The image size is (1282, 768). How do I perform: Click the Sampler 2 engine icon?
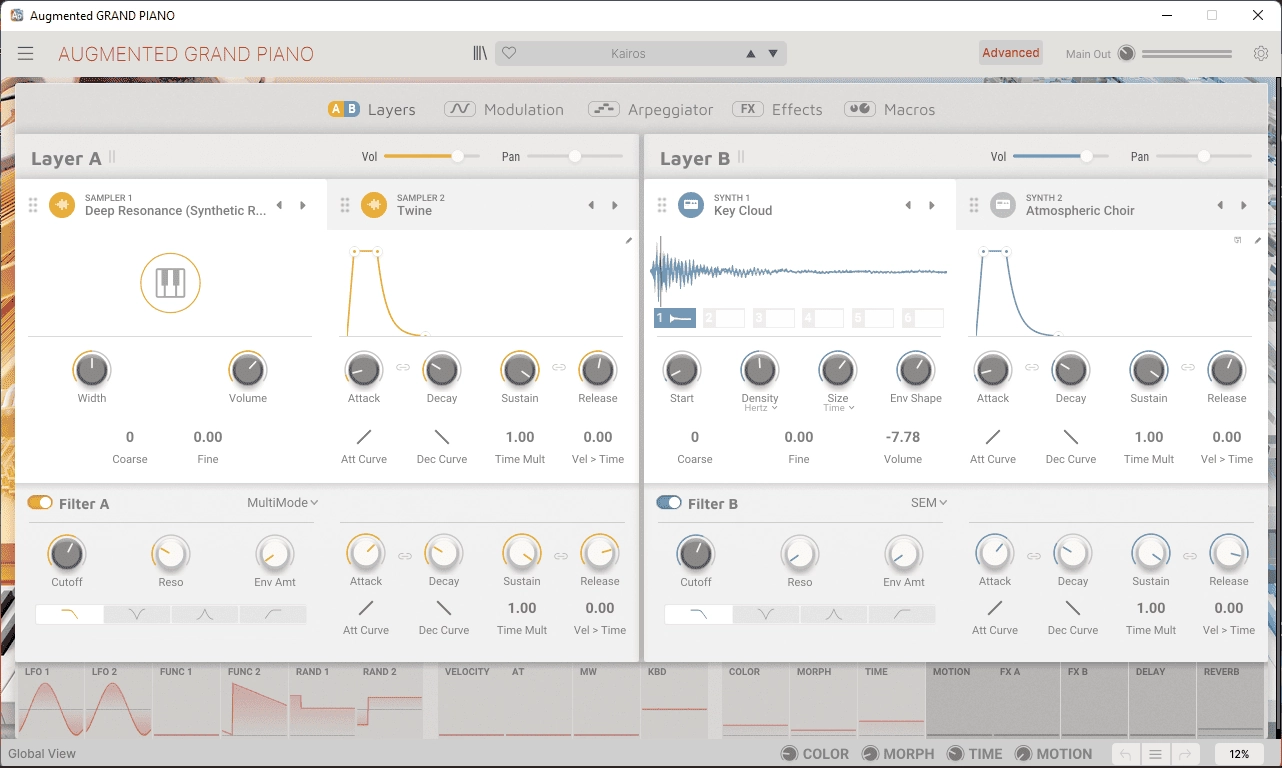(374, 205)
